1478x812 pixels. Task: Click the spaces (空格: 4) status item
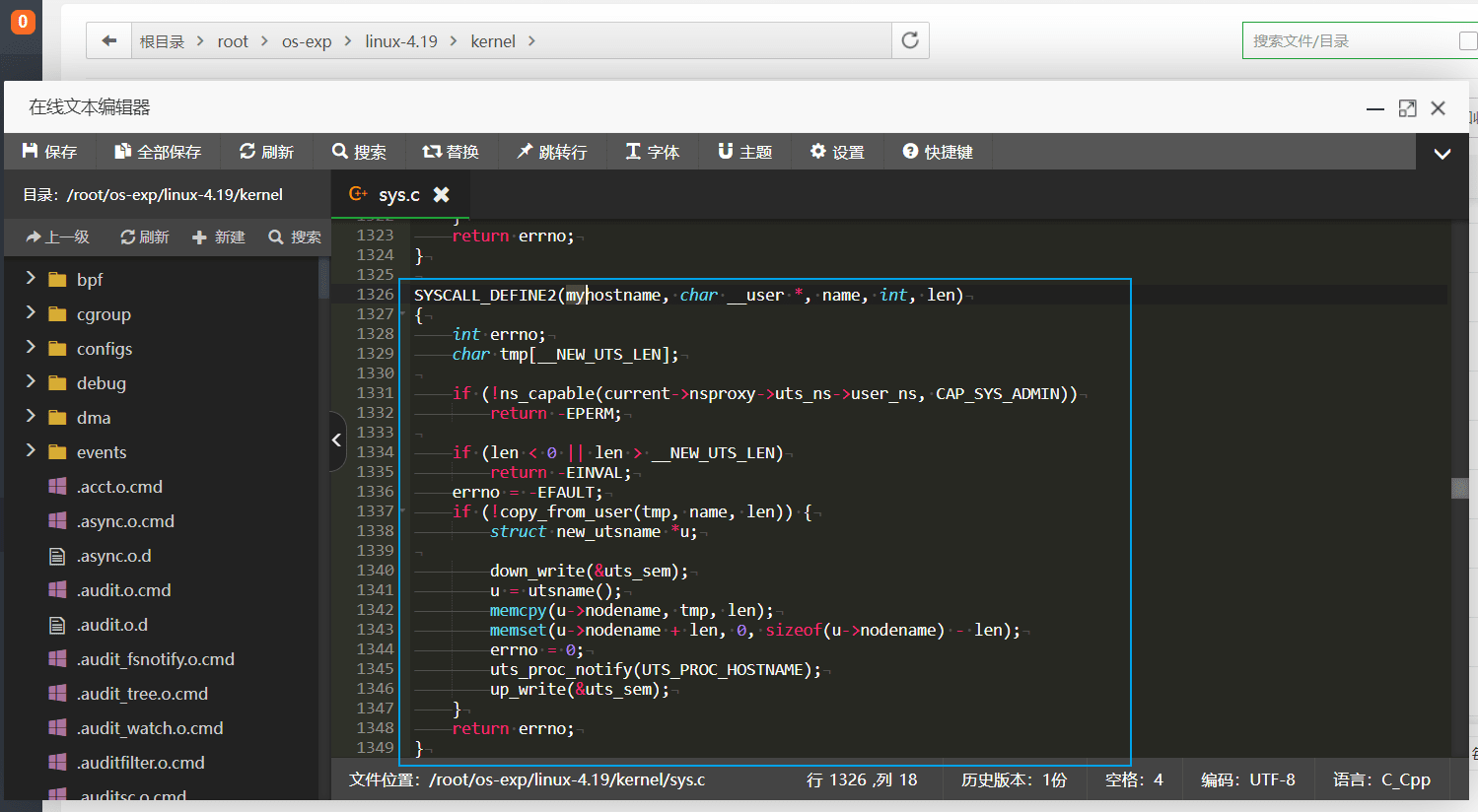tap(1134, 779)
